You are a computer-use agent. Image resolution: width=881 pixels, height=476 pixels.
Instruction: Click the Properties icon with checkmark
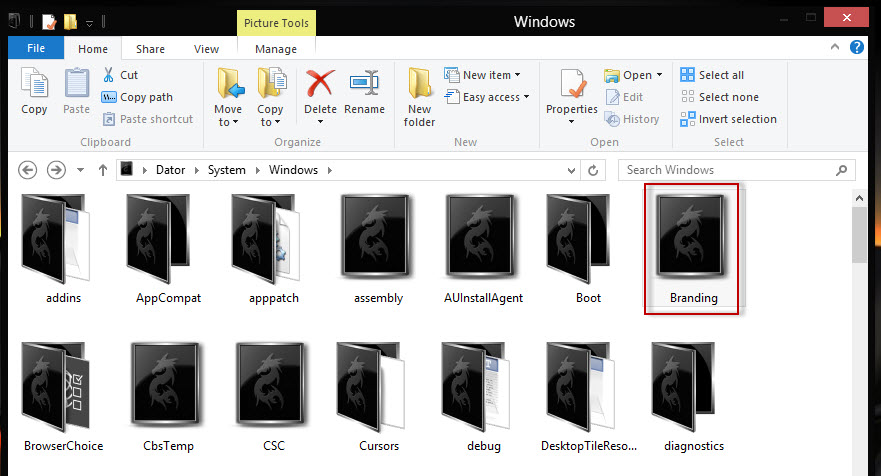tap(573, 84)
